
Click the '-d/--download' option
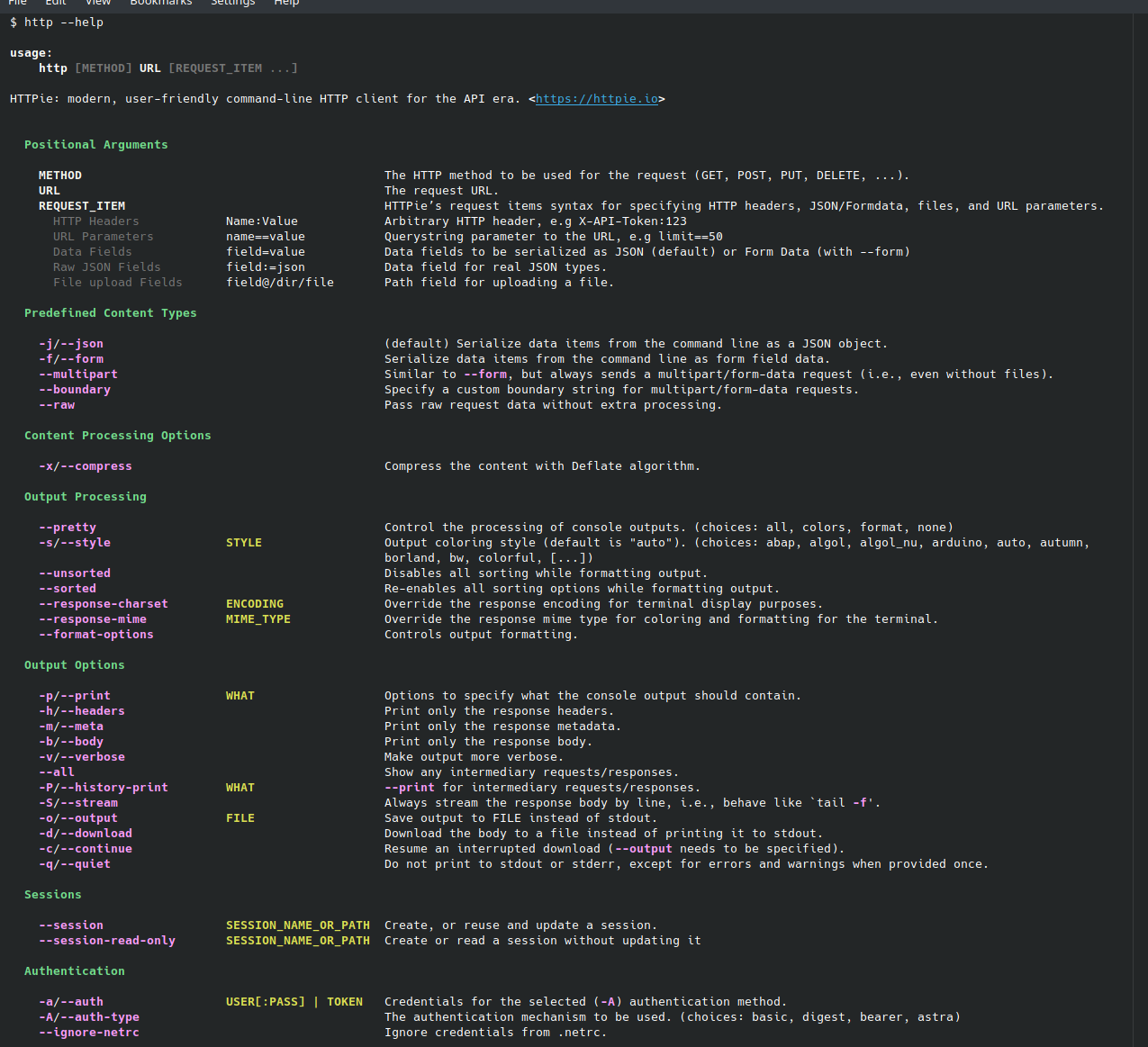click(x=86, y=834)
